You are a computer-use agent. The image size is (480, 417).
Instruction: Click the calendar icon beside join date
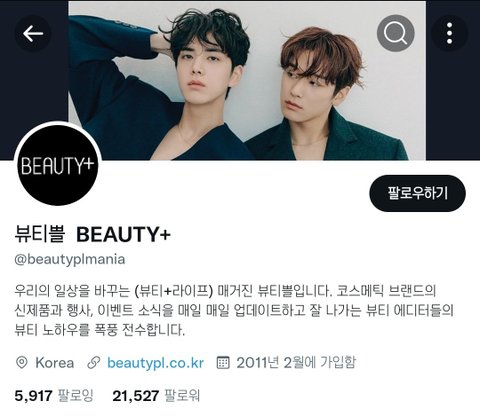click(223, 362)
